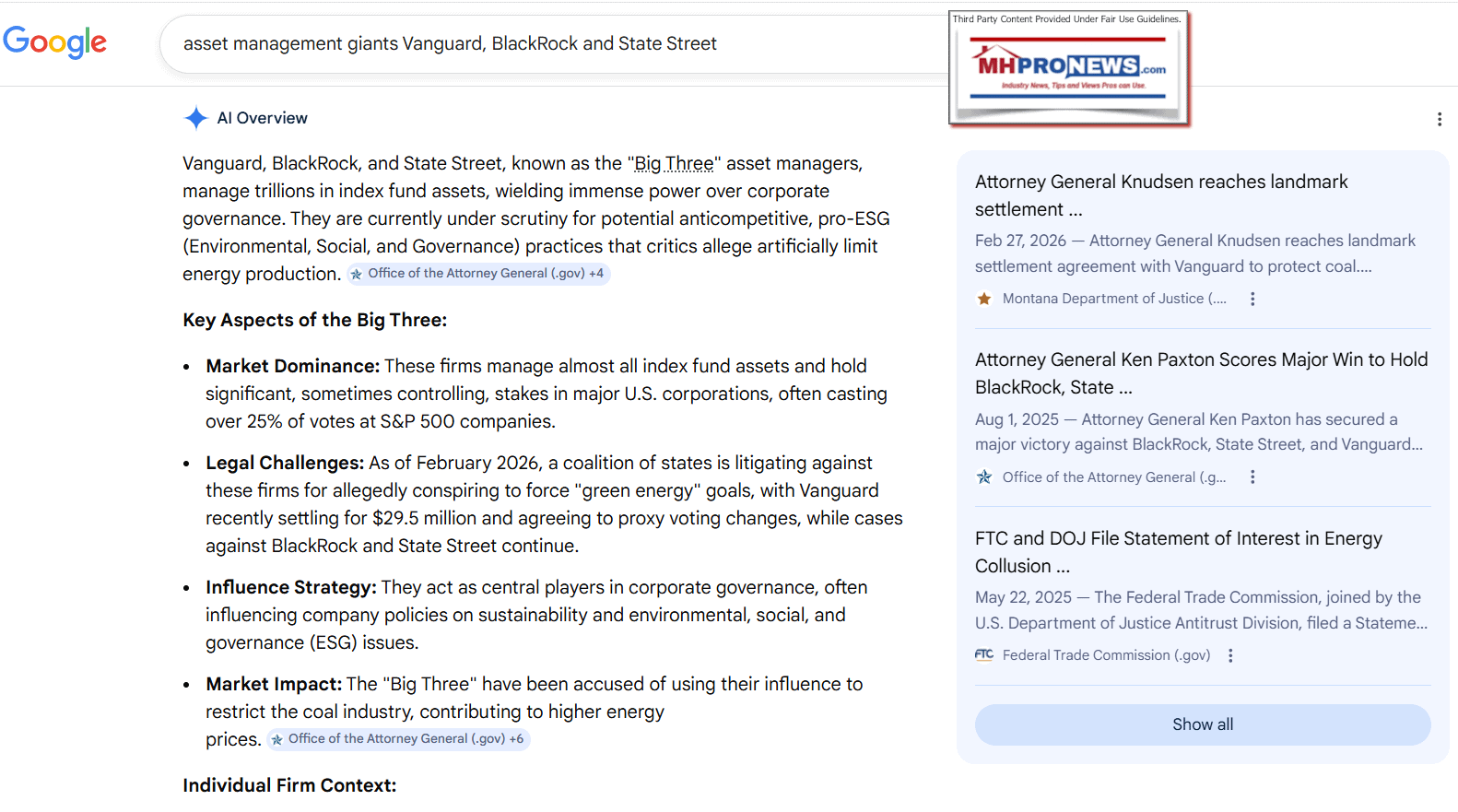The height and width of the screenshot is (812, 1458).
Task: Open the Attorney General Knudsen landmark settlement result
Action: [x=1160, y=195]
